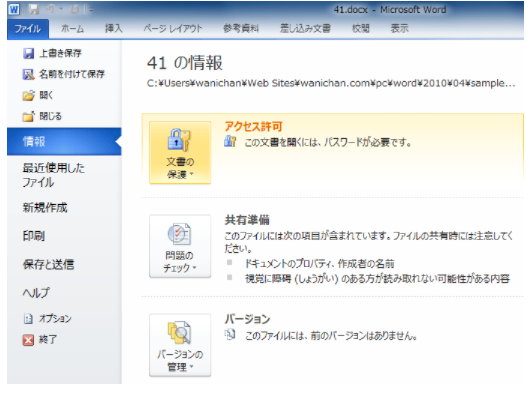Open the バージョンの管理 dropdown button

coord(180,345)
